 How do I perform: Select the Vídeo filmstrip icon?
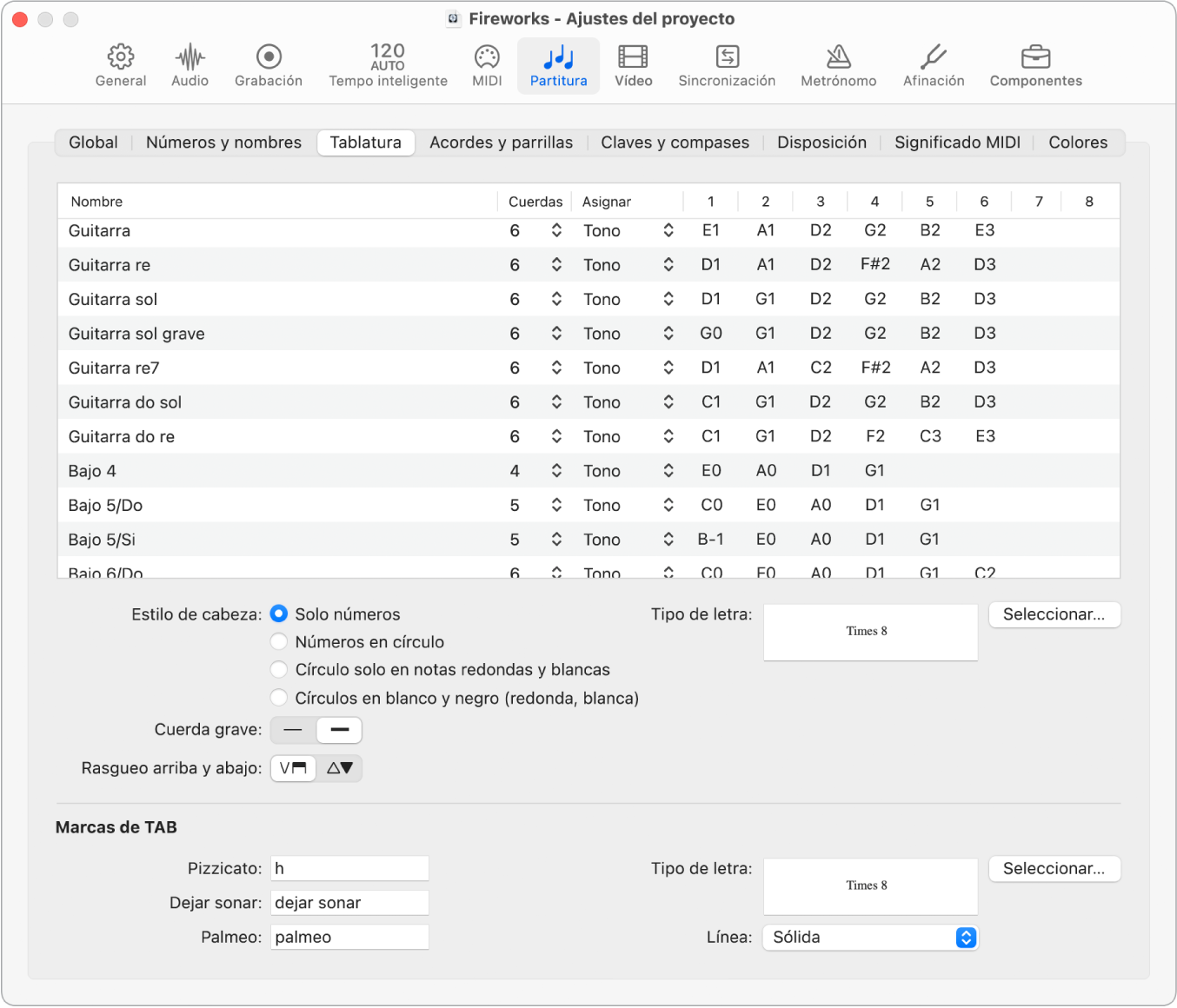633,66
